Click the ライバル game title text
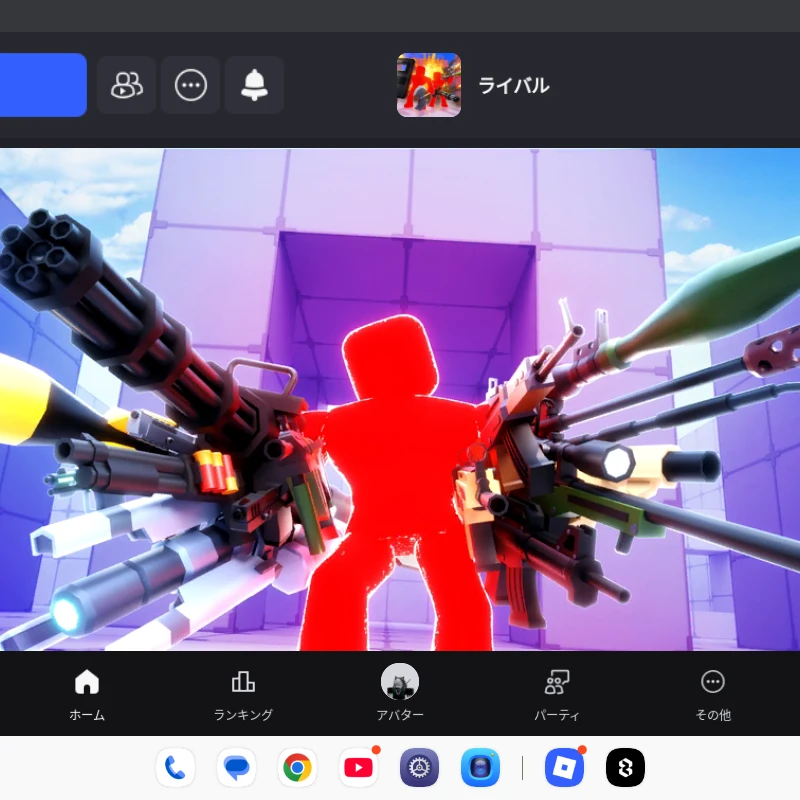The height and width of the screenshot is (800, 800). (x=514, y=86)
